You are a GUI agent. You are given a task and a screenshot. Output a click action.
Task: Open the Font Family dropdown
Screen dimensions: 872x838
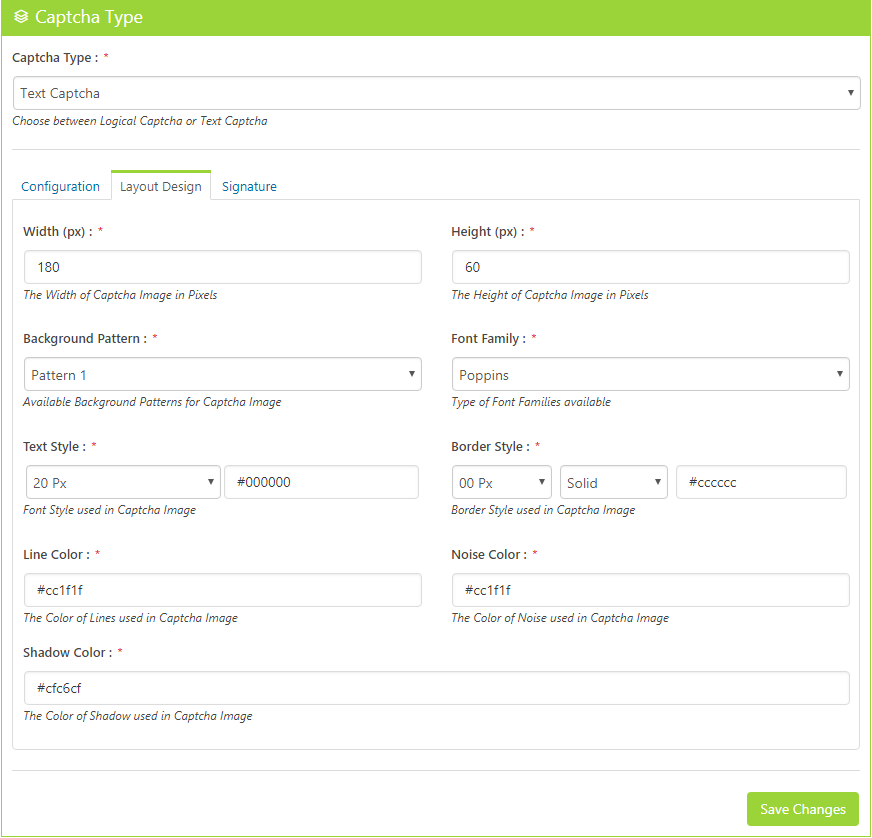(x=650, y=375)
